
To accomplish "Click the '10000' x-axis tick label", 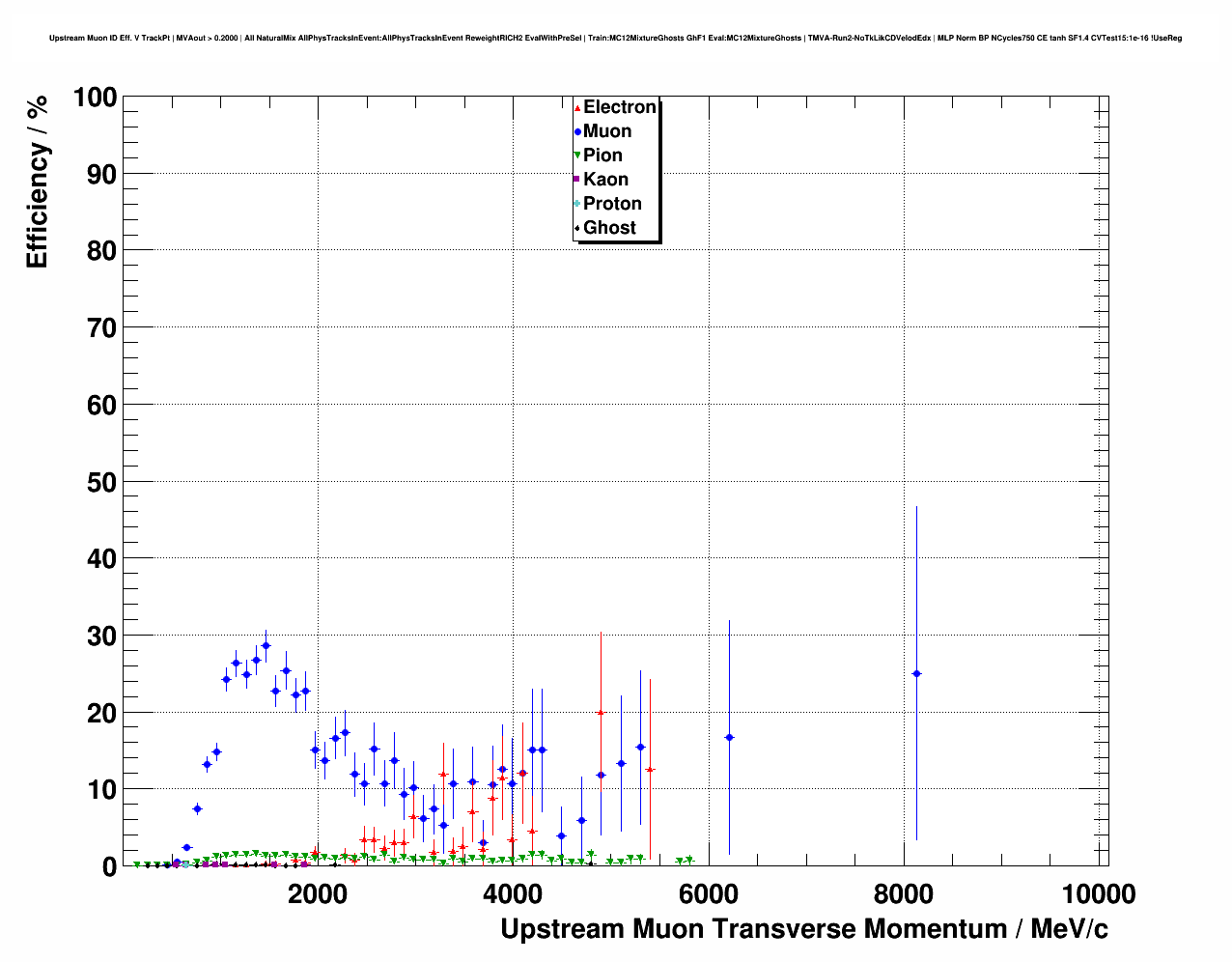I will (x=1099, y=894).
